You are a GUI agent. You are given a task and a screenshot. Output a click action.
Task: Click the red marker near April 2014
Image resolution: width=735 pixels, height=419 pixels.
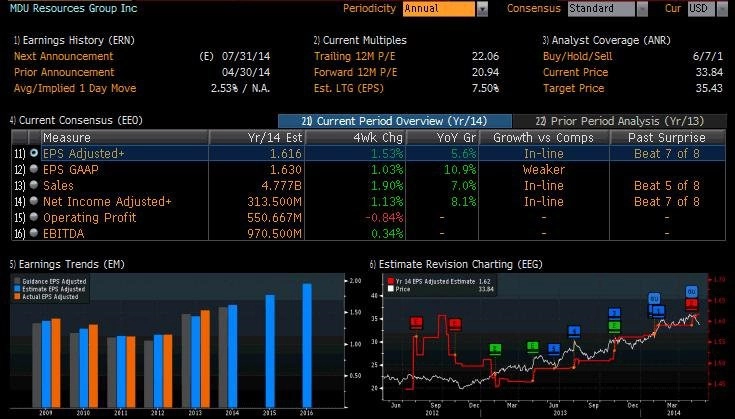pyautogui.click(x=692, y=304)
